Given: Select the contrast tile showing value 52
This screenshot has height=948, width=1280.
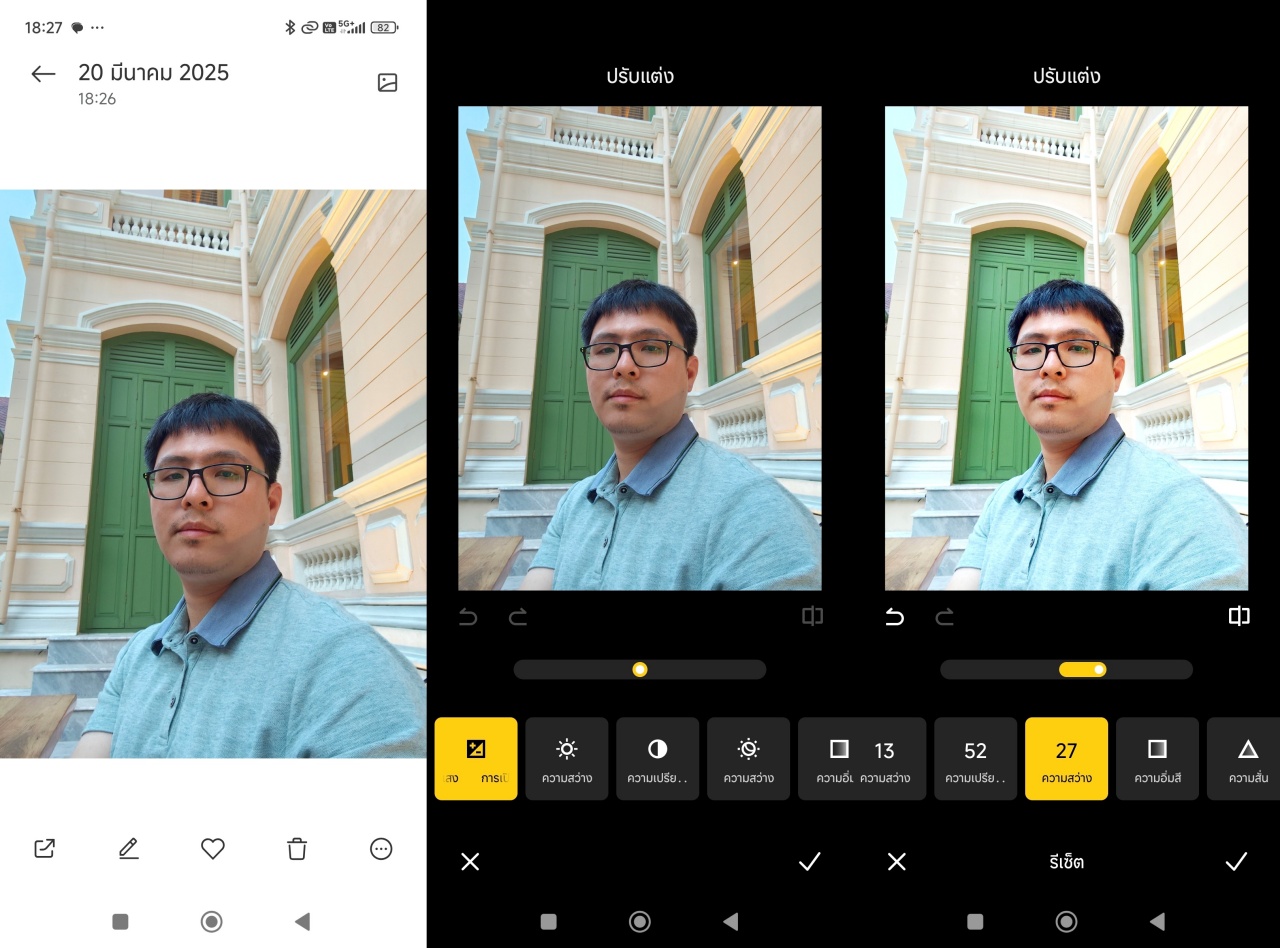Looking at the screenshot, I should point(975,758).
